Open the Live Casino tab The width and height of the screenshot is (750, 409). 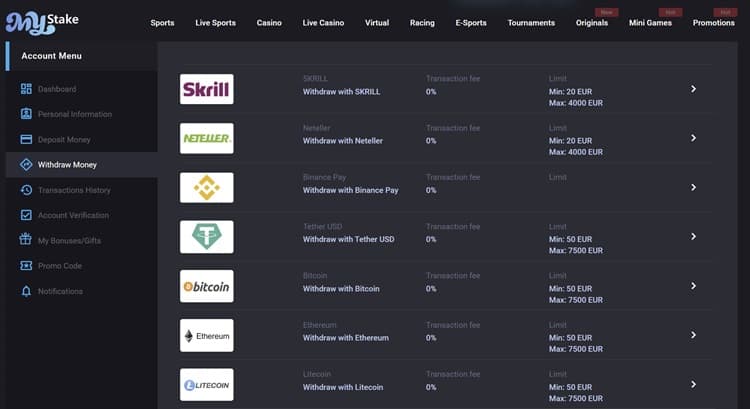[x=323, y=23]
